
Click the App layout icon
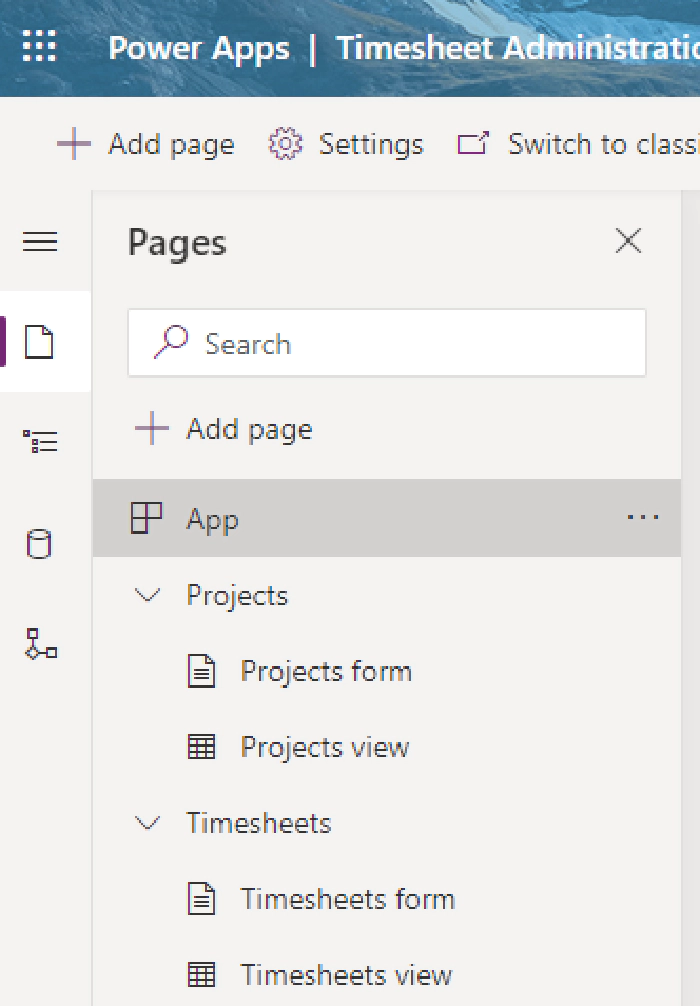pyautogui.click(x=146, y=518)
